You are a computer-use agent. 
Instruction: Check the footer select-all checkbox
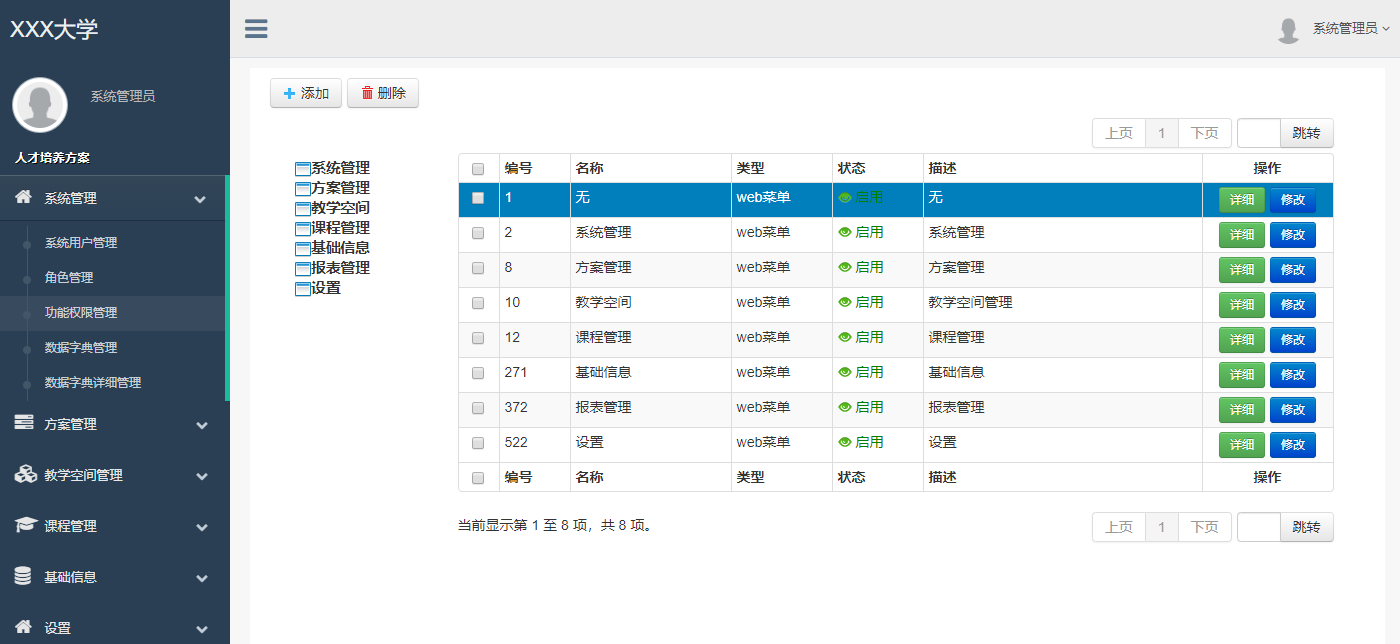click(478, 478)
